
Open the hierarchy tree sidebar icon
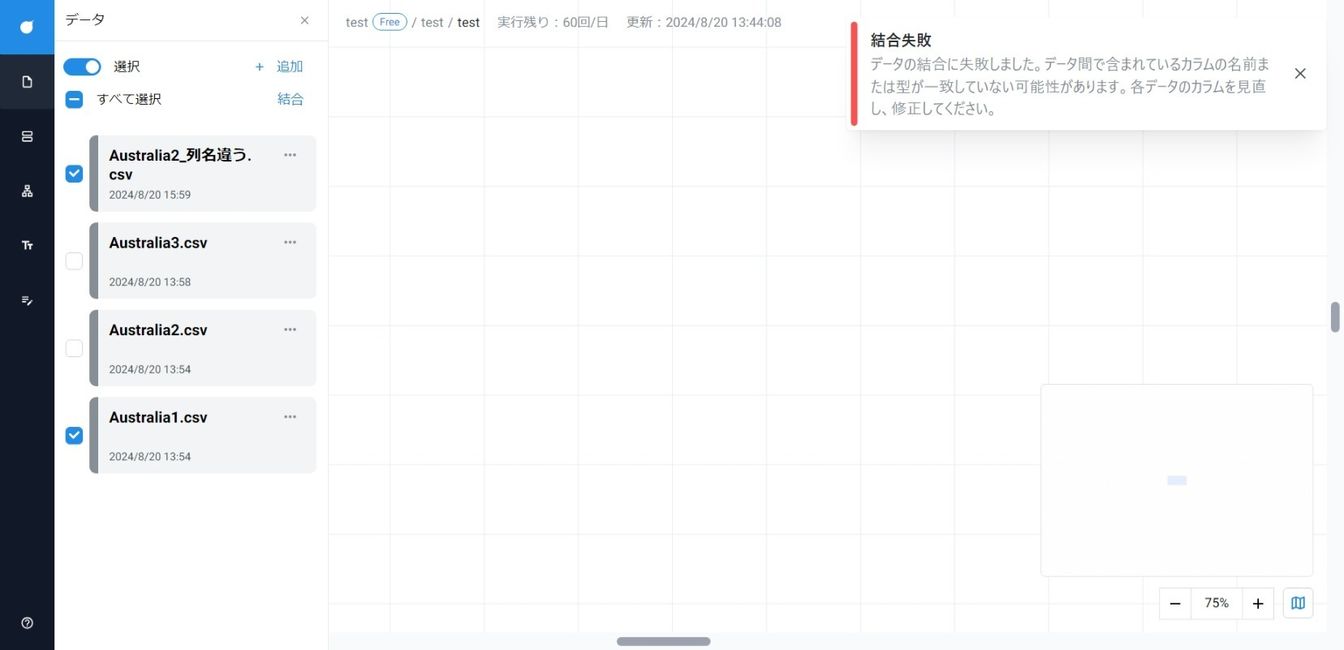click(27, 191)
